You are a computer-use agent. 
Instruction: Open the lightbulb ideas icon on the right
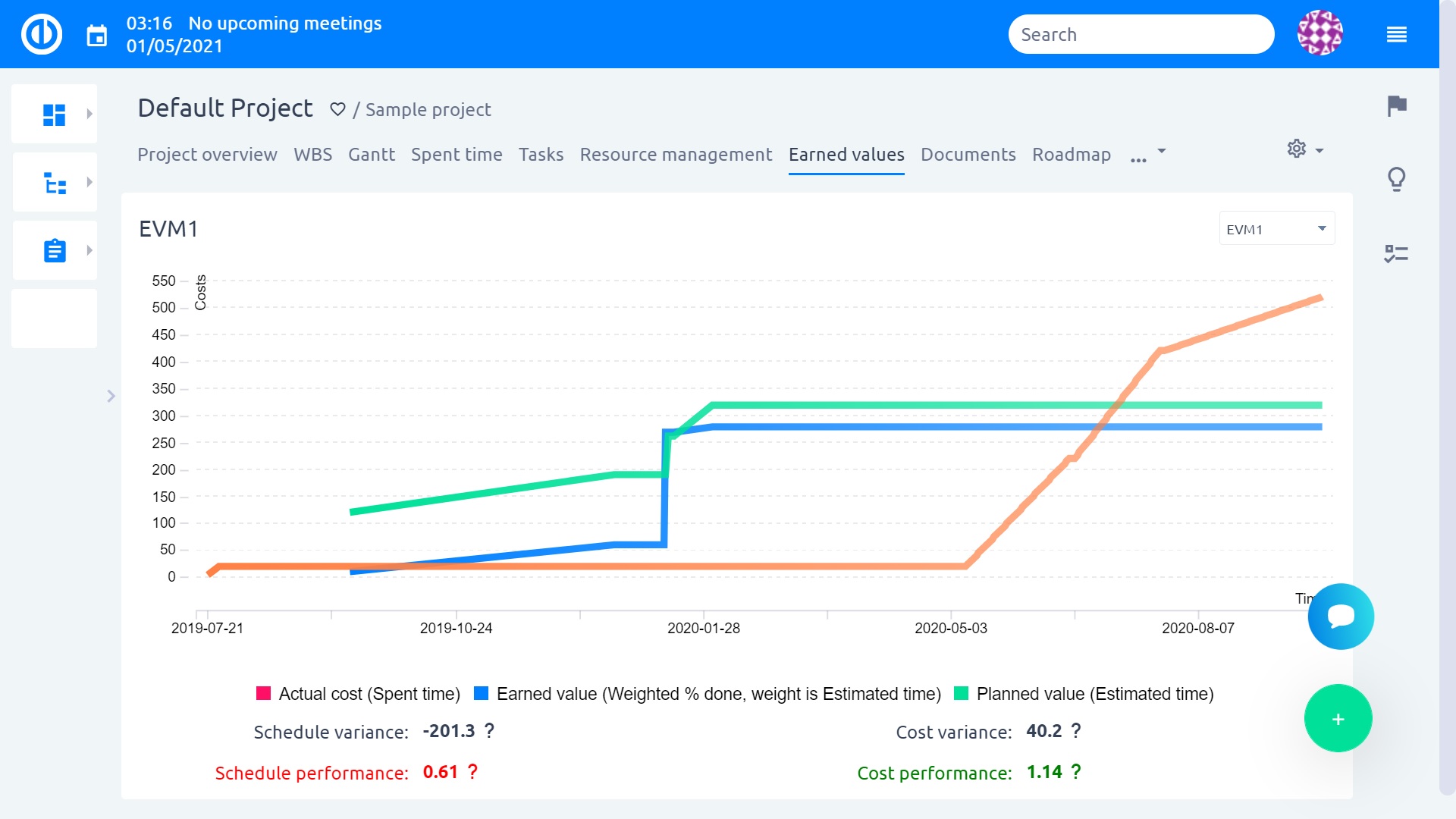[1397, 179]
